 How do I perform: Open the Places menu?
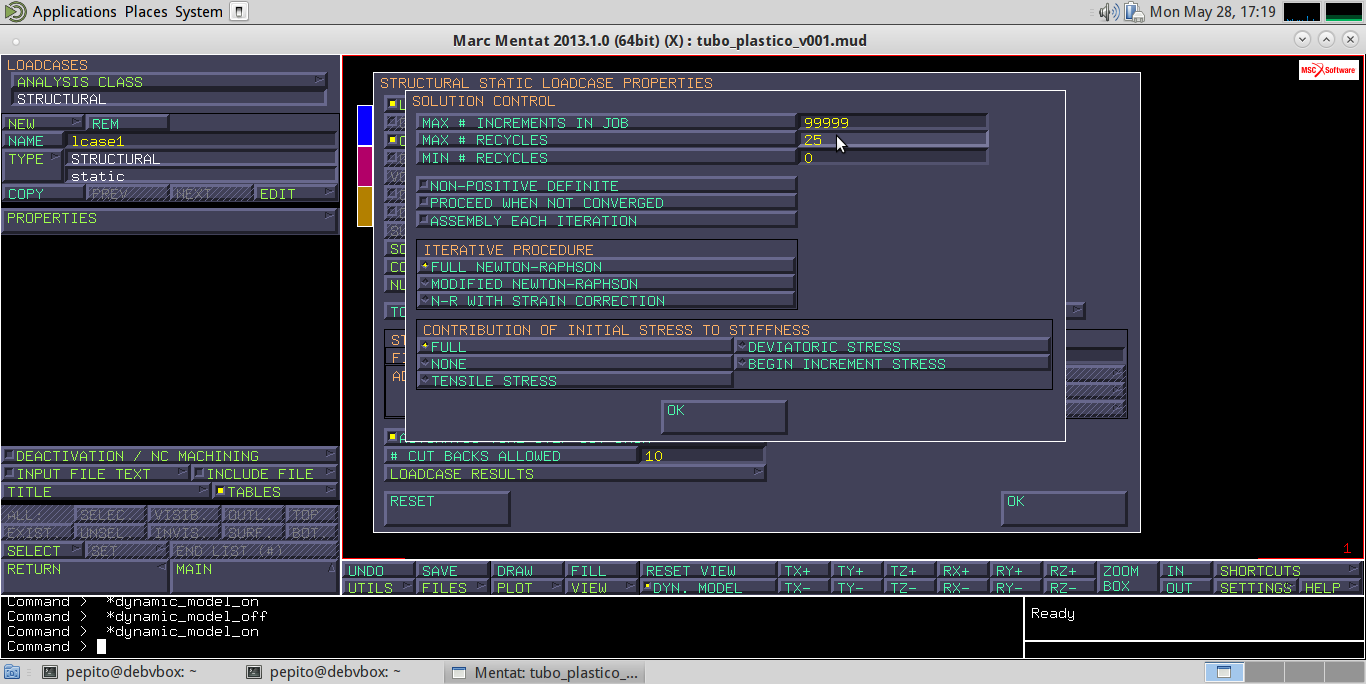coord(147,12)
